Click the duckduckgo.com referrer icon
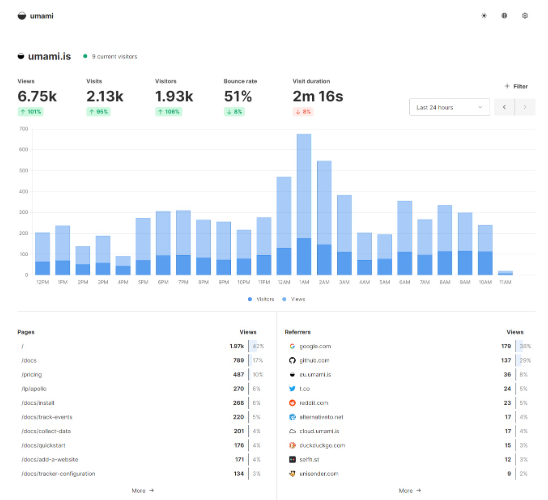This screenshot has width=548, height=500. pos(292,445)
